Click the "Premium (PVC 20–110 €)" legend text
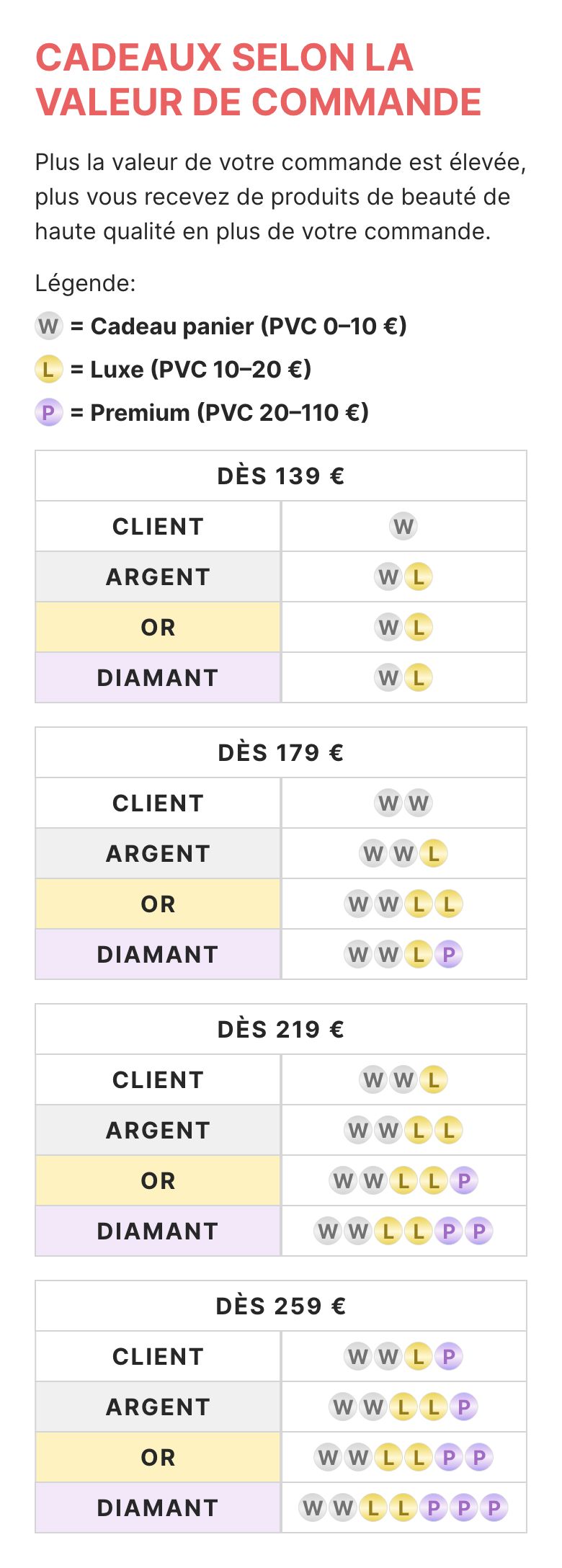 (x=229, y=413)
